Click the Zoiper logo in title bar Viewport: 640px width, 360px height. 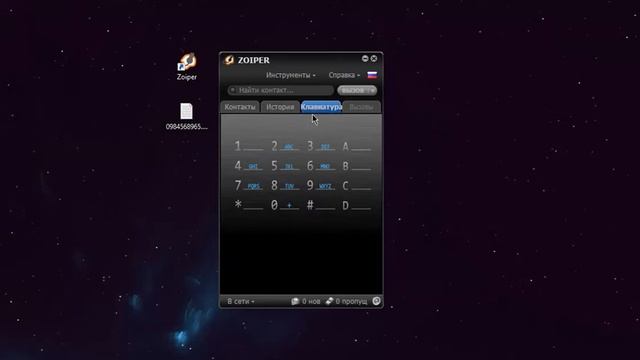[229, 60]
